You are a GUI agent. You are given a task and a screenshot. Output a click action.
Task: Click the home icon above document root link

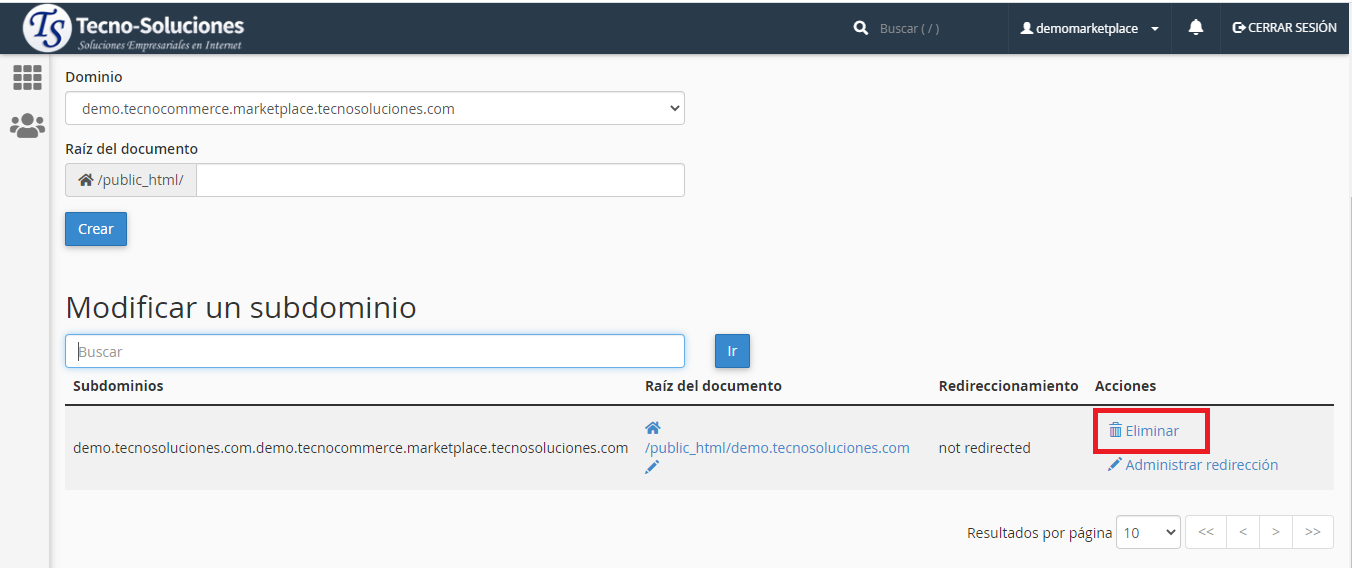point(653,429)
